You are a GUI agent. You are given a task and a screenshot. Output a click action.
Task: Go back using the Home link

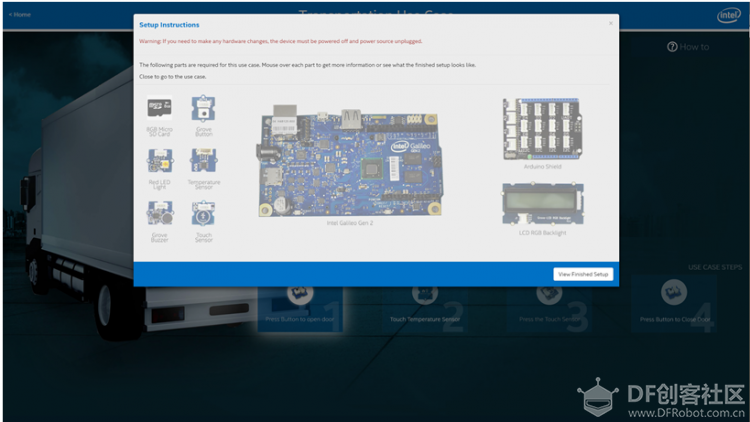[20, 15]
